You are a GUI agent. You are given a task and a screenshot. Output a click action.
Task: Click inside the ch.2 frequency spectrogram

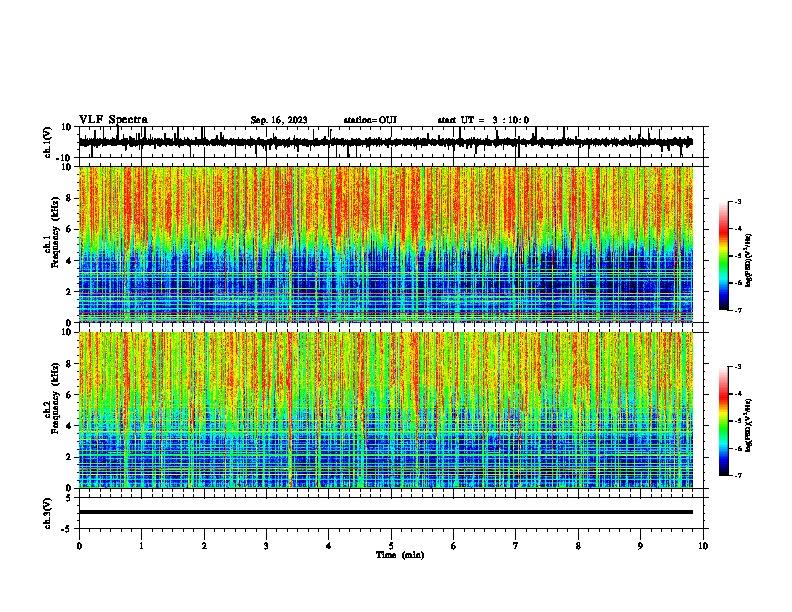(x=386, y=410)
